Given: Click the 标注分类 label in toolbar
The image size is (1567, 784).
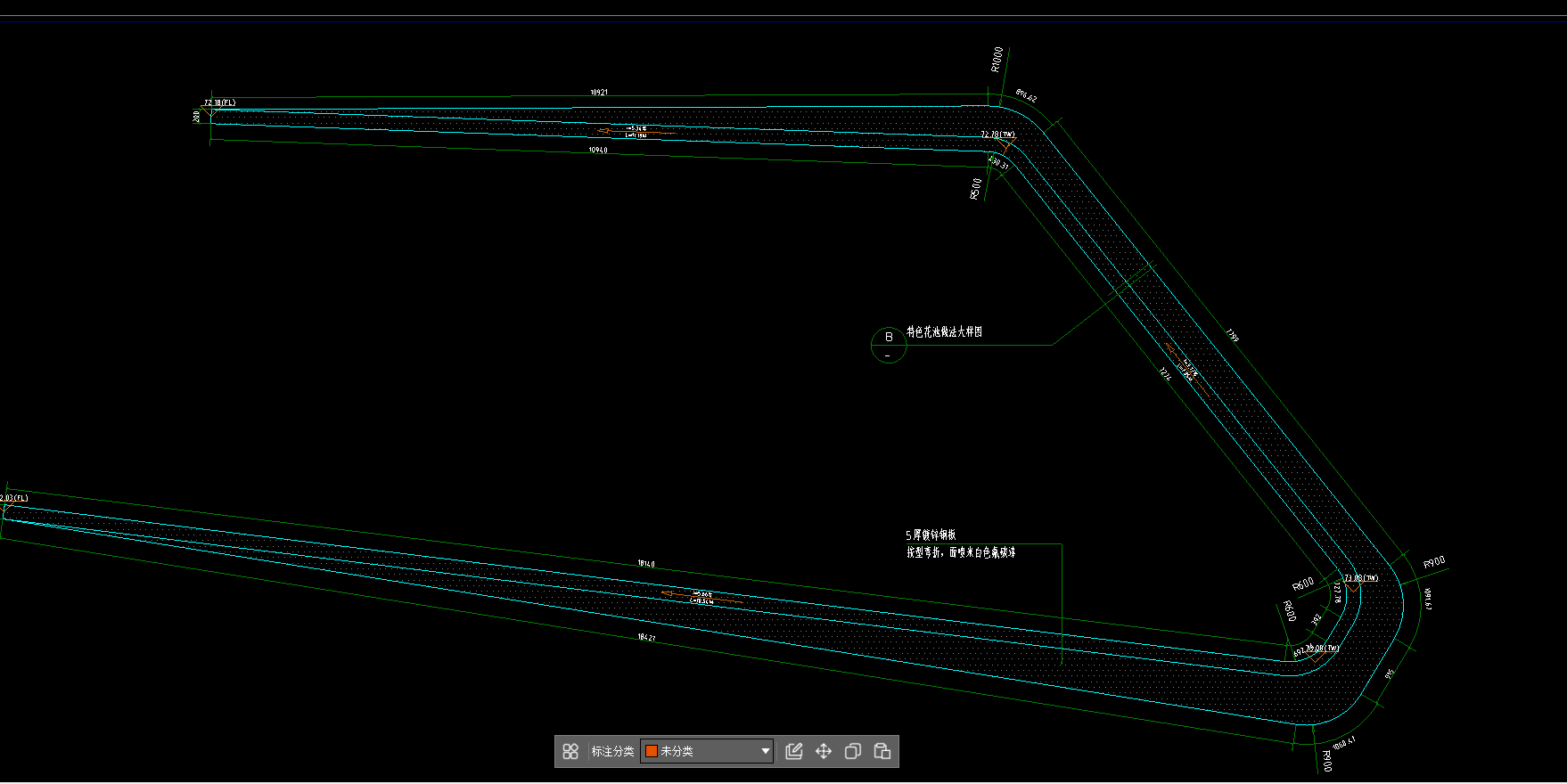Looking at the screenshot, I should coord(612,751).
